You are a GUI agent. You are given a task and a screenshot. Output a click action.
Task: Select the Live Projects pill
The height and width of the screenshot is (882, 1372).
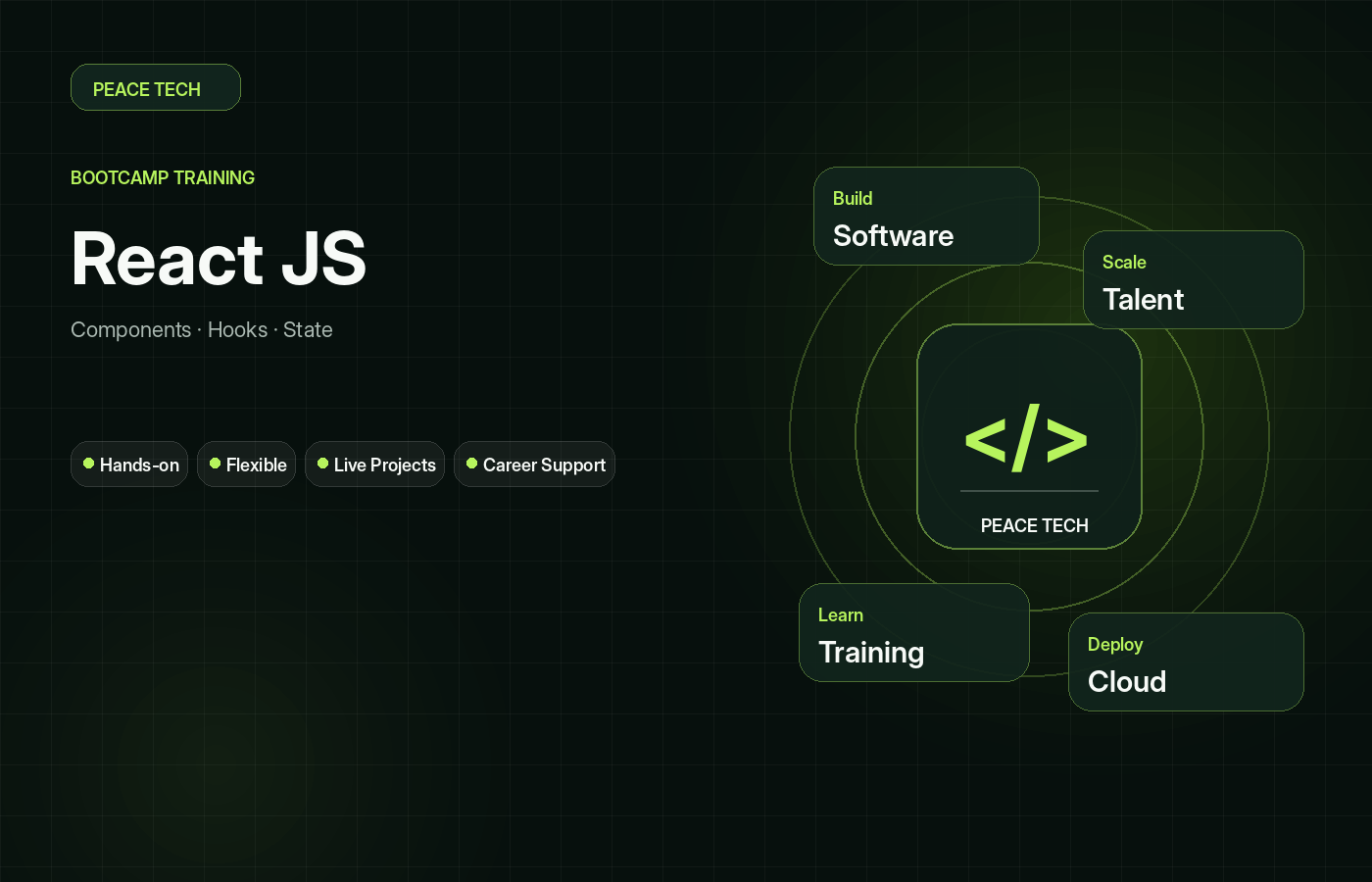374,465
